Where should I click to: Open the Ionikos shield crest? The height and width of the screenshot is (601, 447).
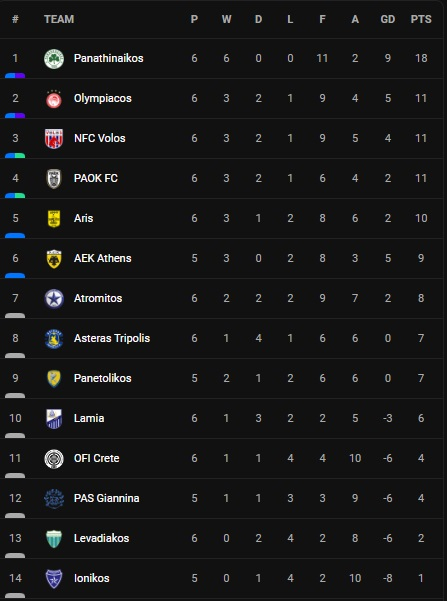pyautogui.click(x=54, y=579)
